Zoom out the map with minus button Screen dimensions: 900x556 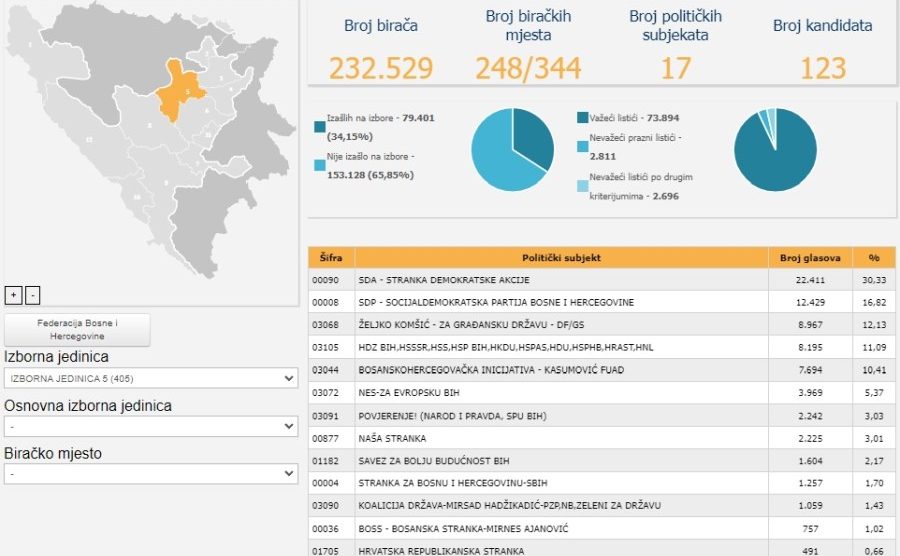point(32,295)
